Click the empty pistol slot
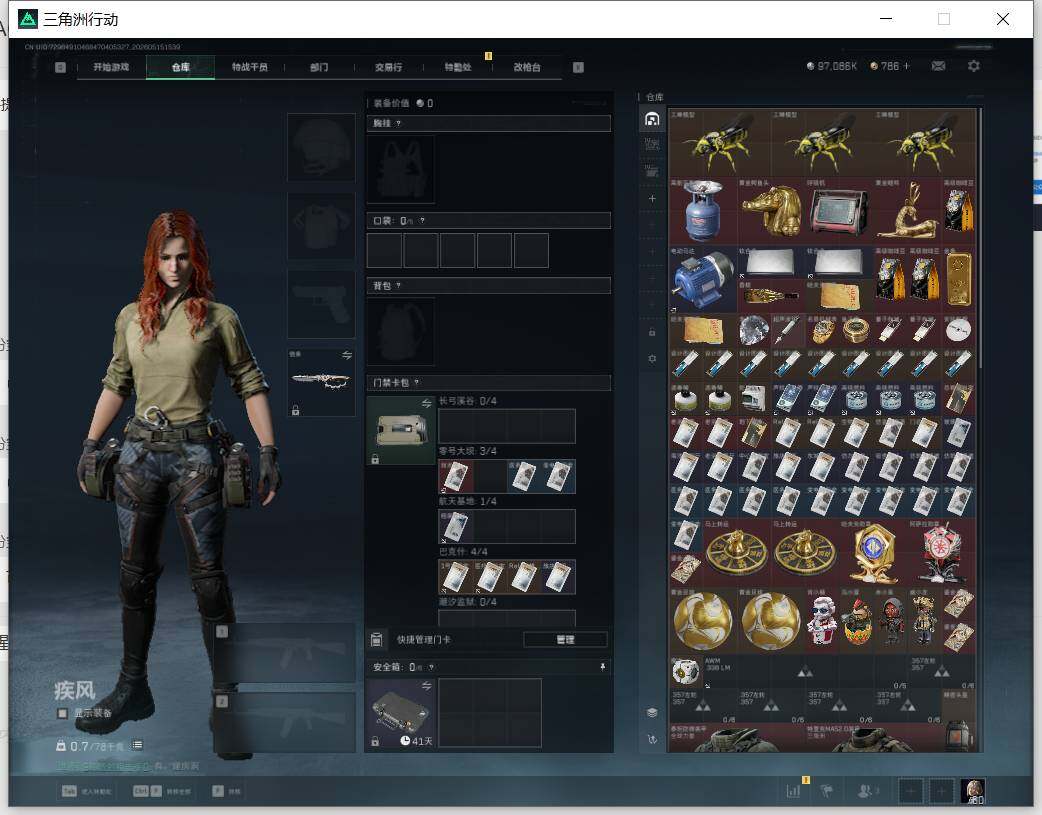The image size is (1042, 815). point(321,304)
